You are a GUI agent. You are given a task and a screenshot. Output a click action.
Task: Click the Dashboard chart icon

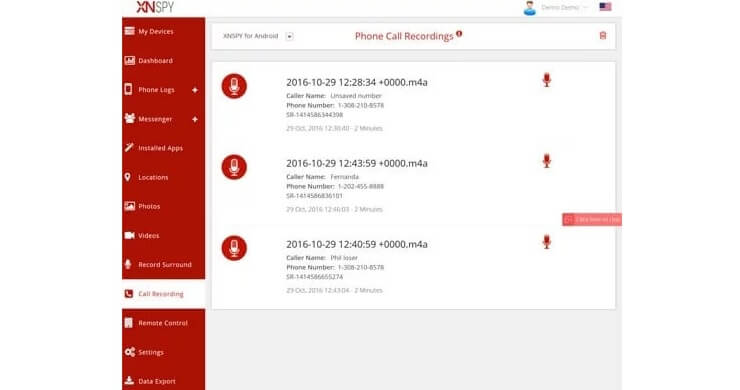[x=129, y=60]
